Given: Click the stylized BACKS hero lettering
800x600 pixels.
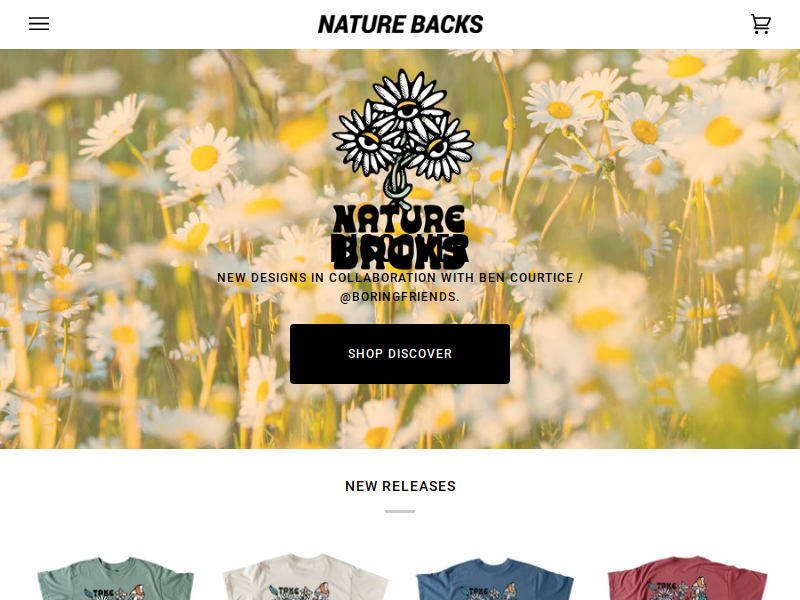Looking at the screenshot, I should click(x=399, y=252).
